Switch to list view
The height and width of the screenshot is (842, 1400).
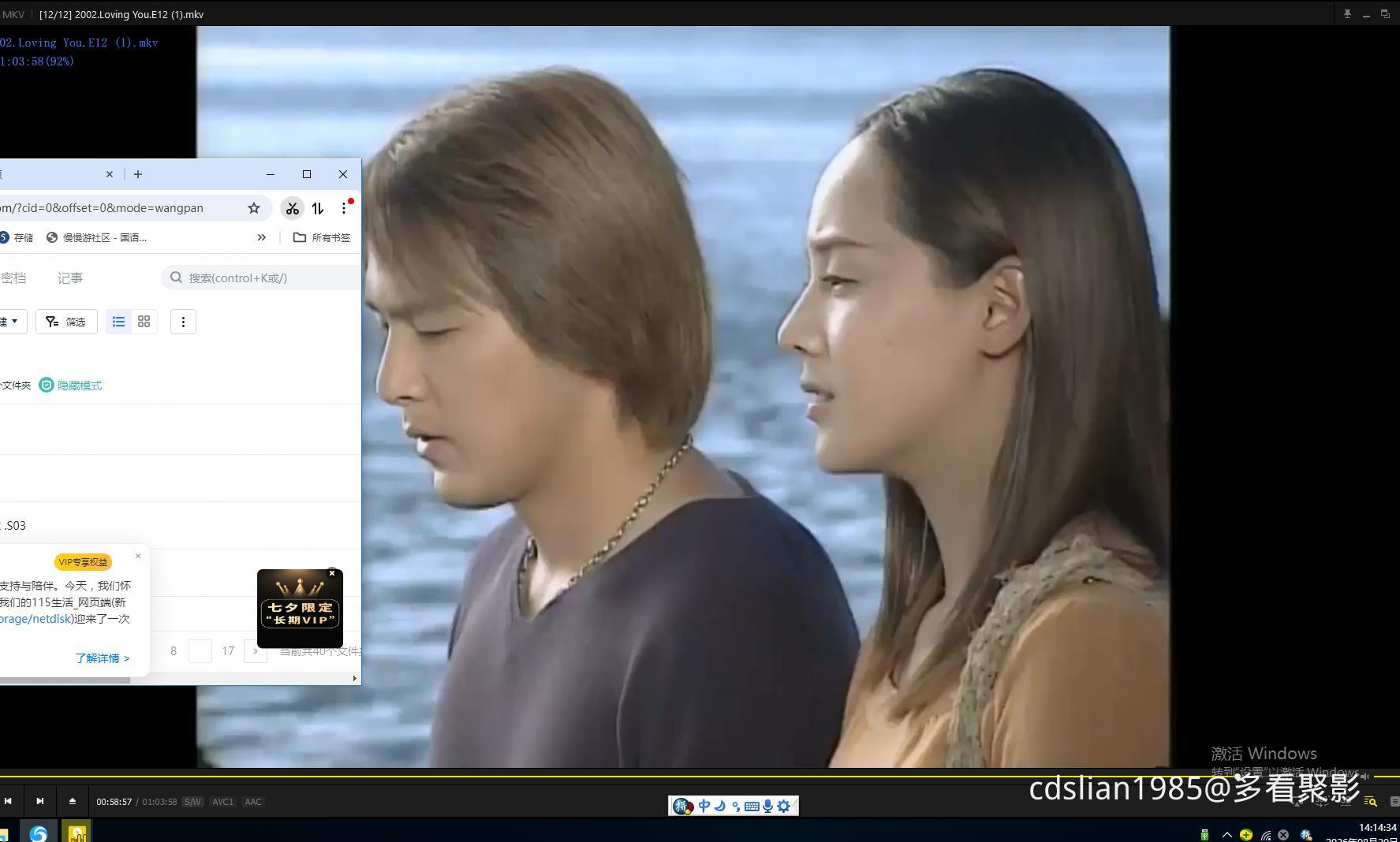click(118, 322)
